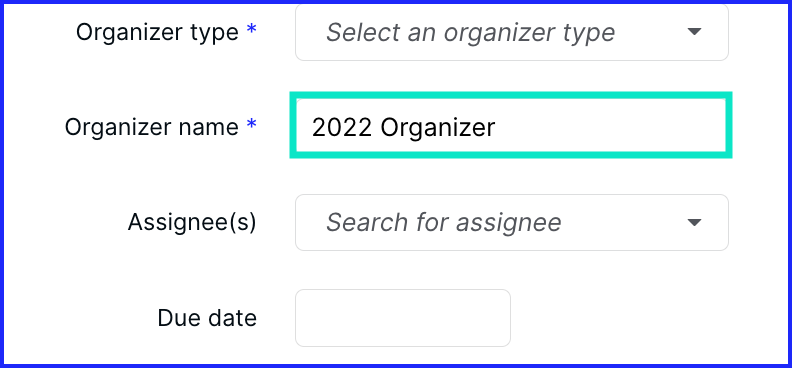Click the arrow icon in Assignee(s) field
792x368 pixels.
click(695, 222)
